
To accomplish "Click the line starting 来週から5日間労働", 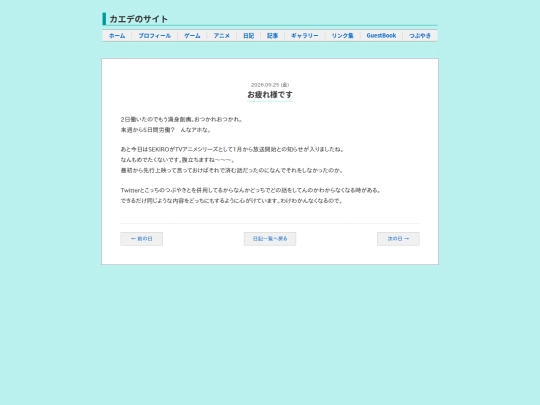I will tap(166, 130).
